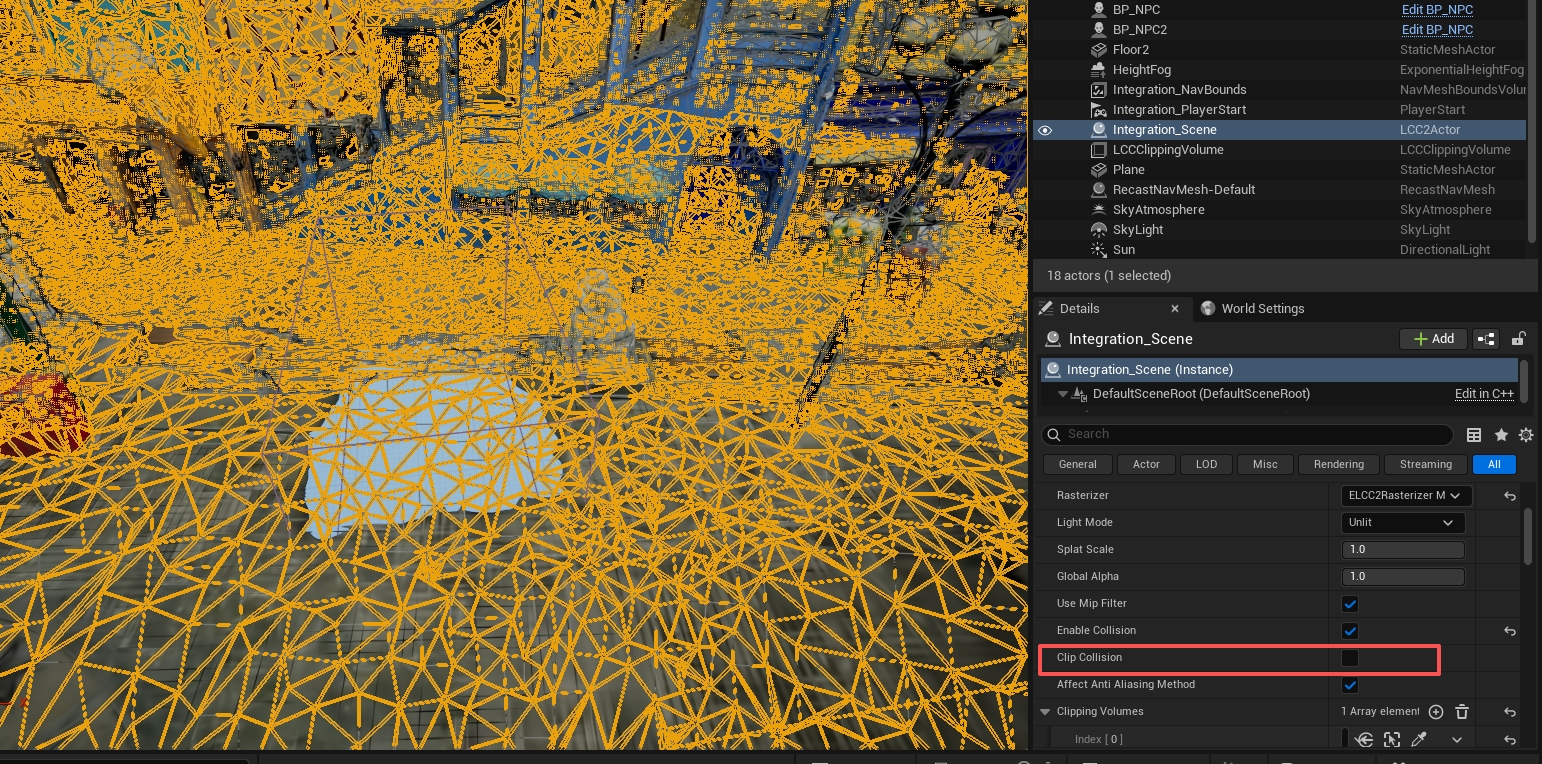The height and width of the screenshot is (764, 1542).
Task: Click the Floor2 static mesh icon
Action: (1098, 50)
